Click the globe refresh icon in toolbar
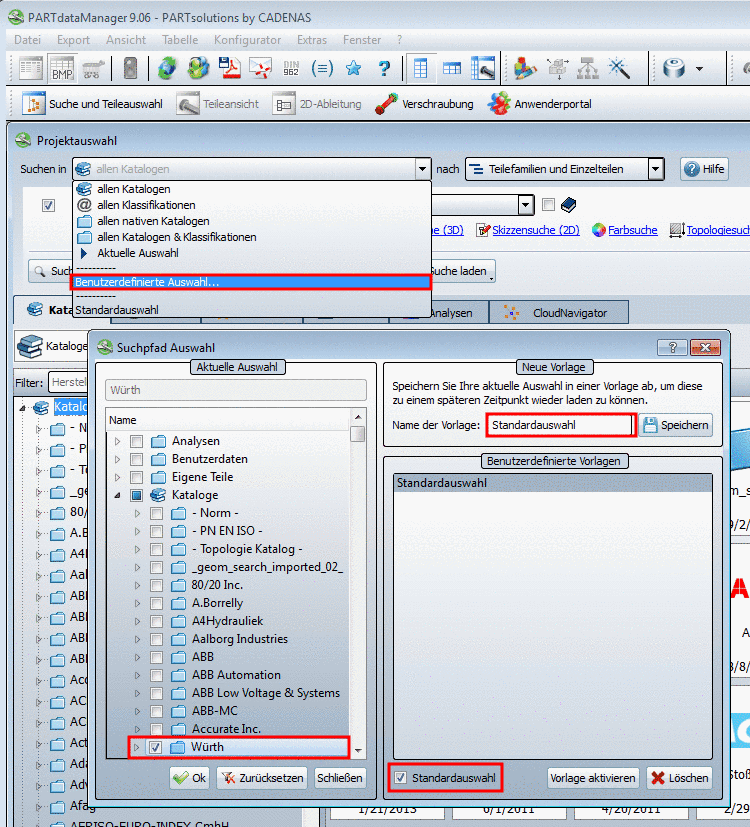Image resolution: width=750 pixels, height=827 pixels. coord(167,69)
